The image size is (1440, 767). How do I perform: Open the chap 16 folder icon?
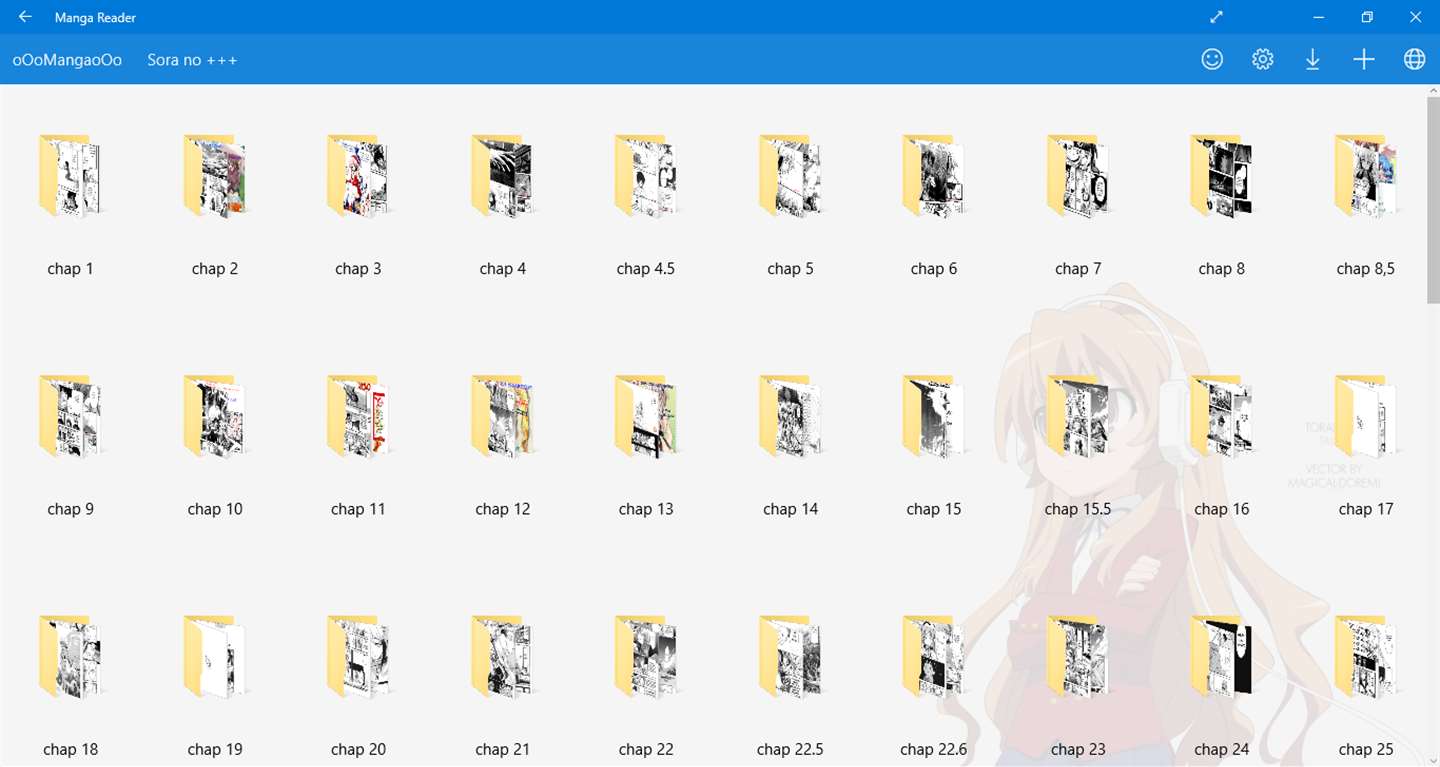[1223, 417]
